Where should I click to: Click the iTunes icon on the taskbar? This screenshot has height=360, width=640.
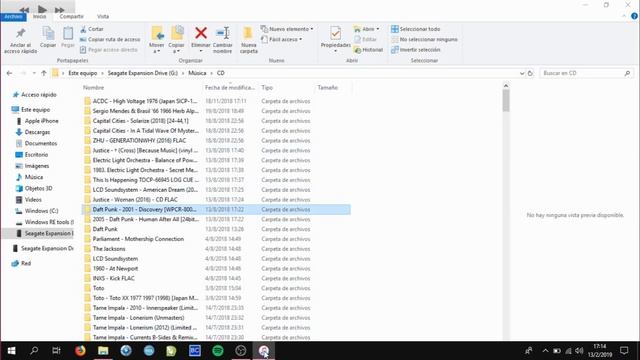coord(264,351)
